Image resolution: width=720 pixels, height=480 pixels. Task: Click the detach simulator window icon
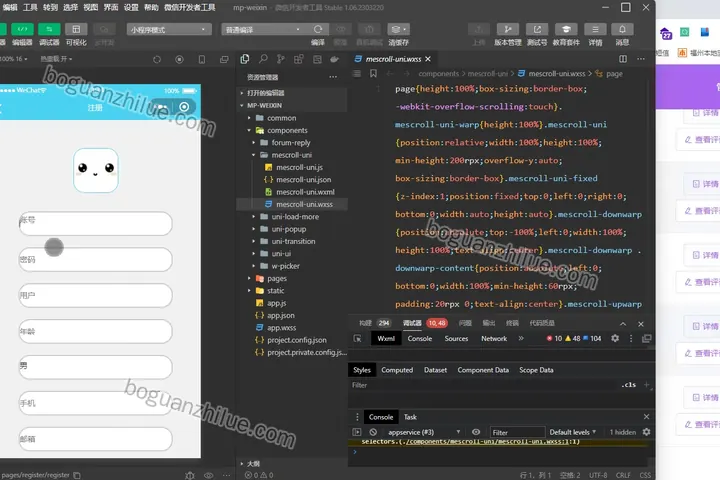(x=224, y=59)
